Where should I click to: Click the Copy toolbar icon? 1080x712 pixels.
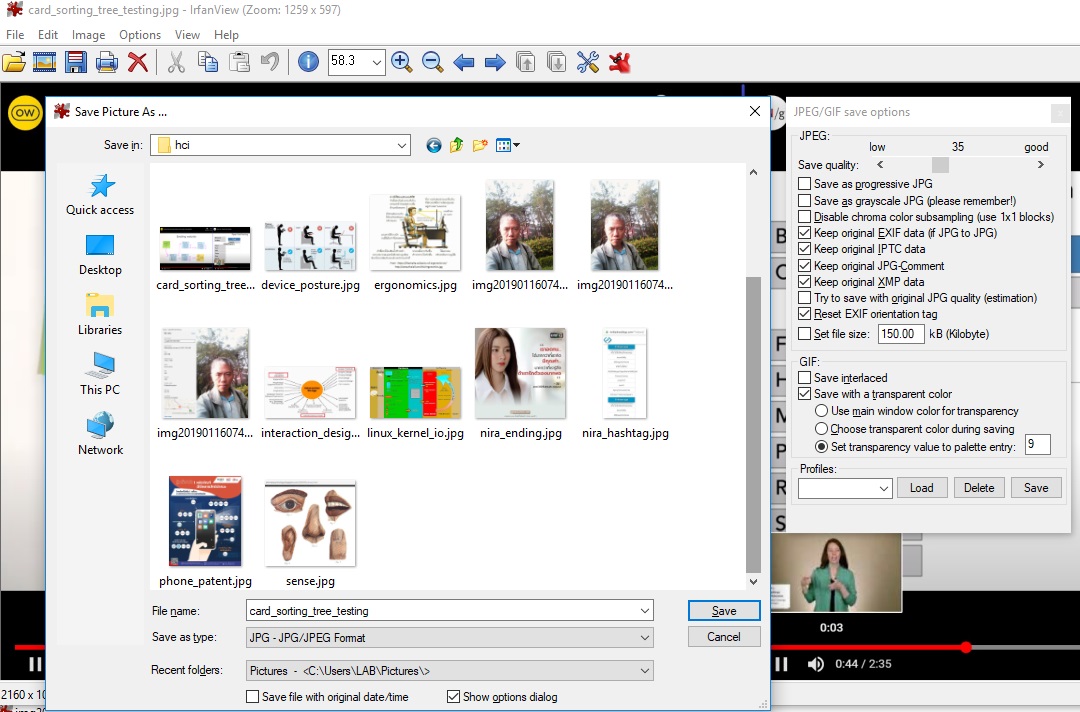pos(207,62)
